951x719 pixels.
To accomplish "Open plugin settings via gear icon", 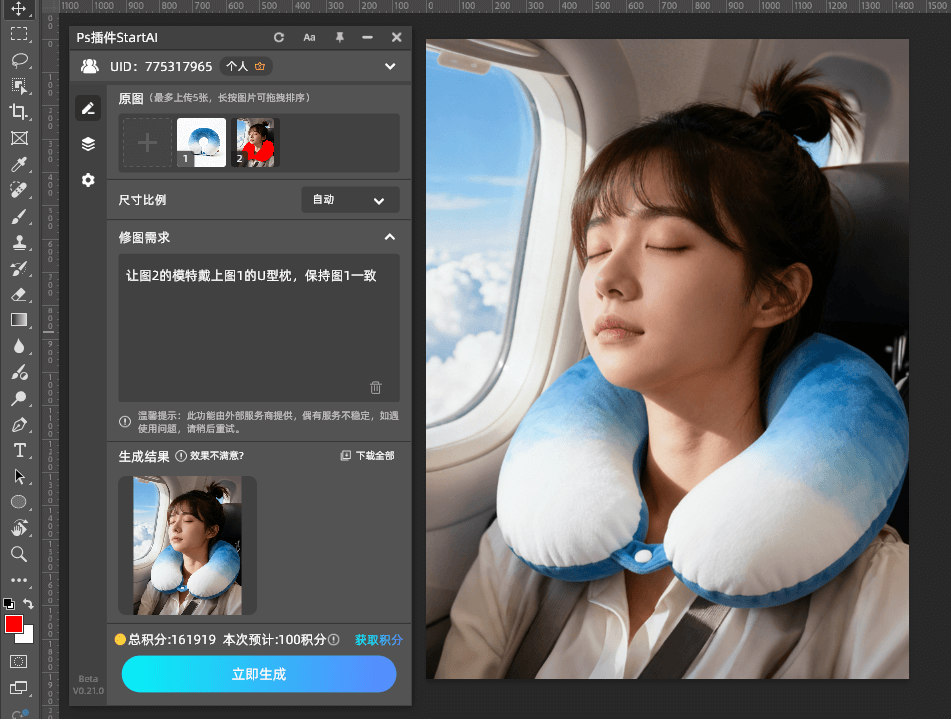I will [88, 180].
